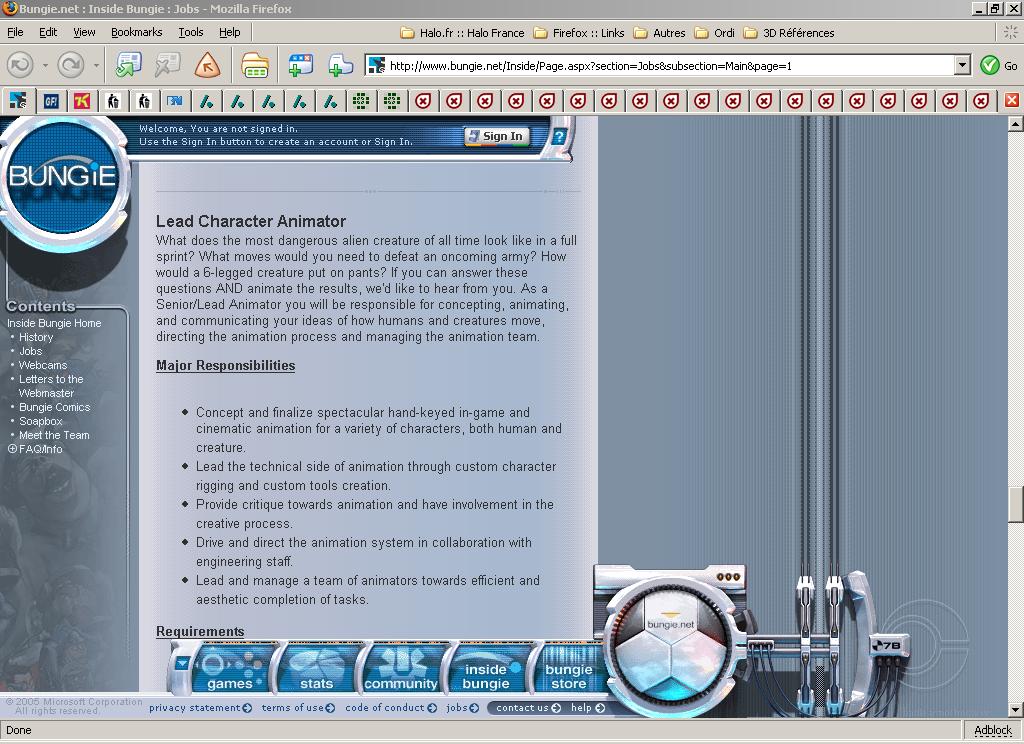Open the Forward button history dropdown arrow
The height and width of the screenshot is (744, 1024).
point(95,65)
